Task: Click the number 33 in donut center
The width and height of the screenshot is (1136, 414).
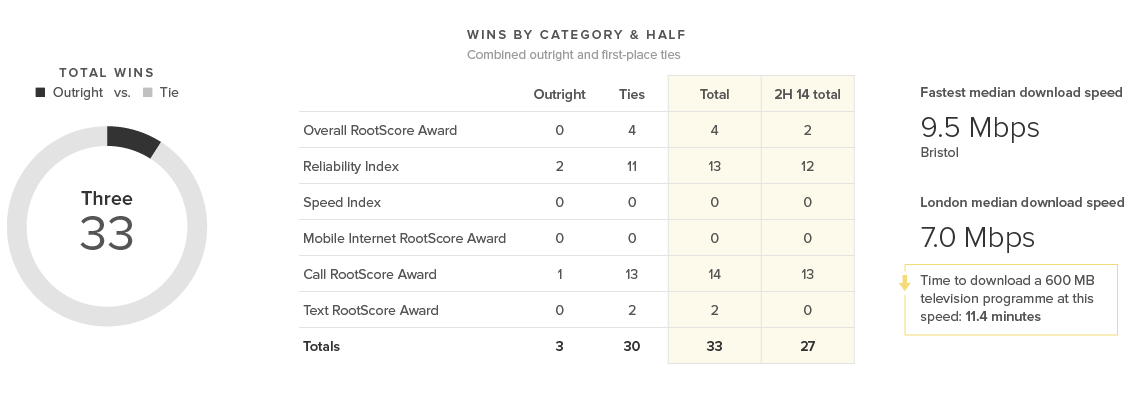Action: point(107,234)
